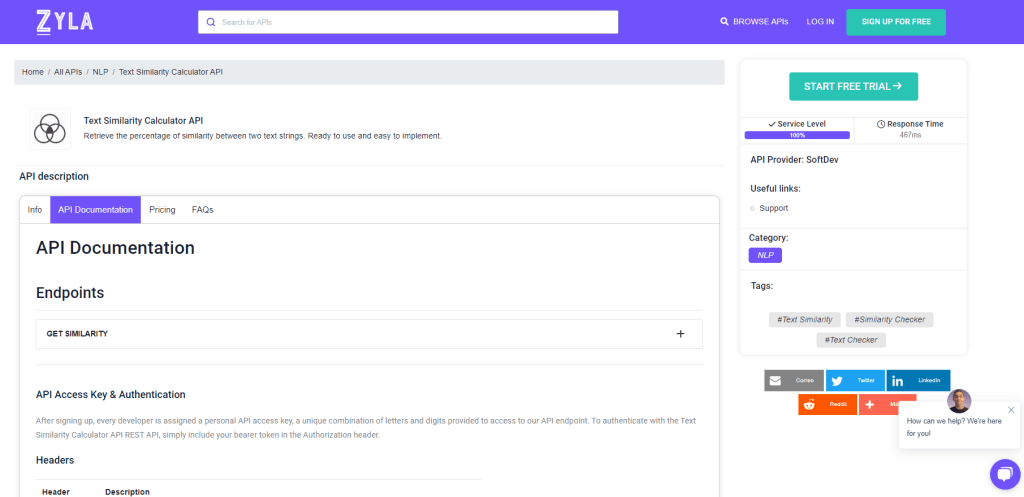Click the NLP category badge
Screen dimensions: 1024x497
click(x=765, y=255)
